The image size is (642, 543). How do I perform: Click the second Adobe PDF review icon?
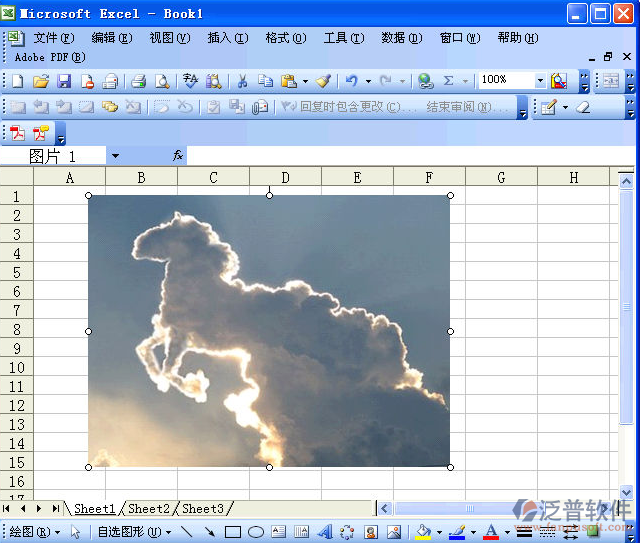pyautogui.click(x=41, y=133)
